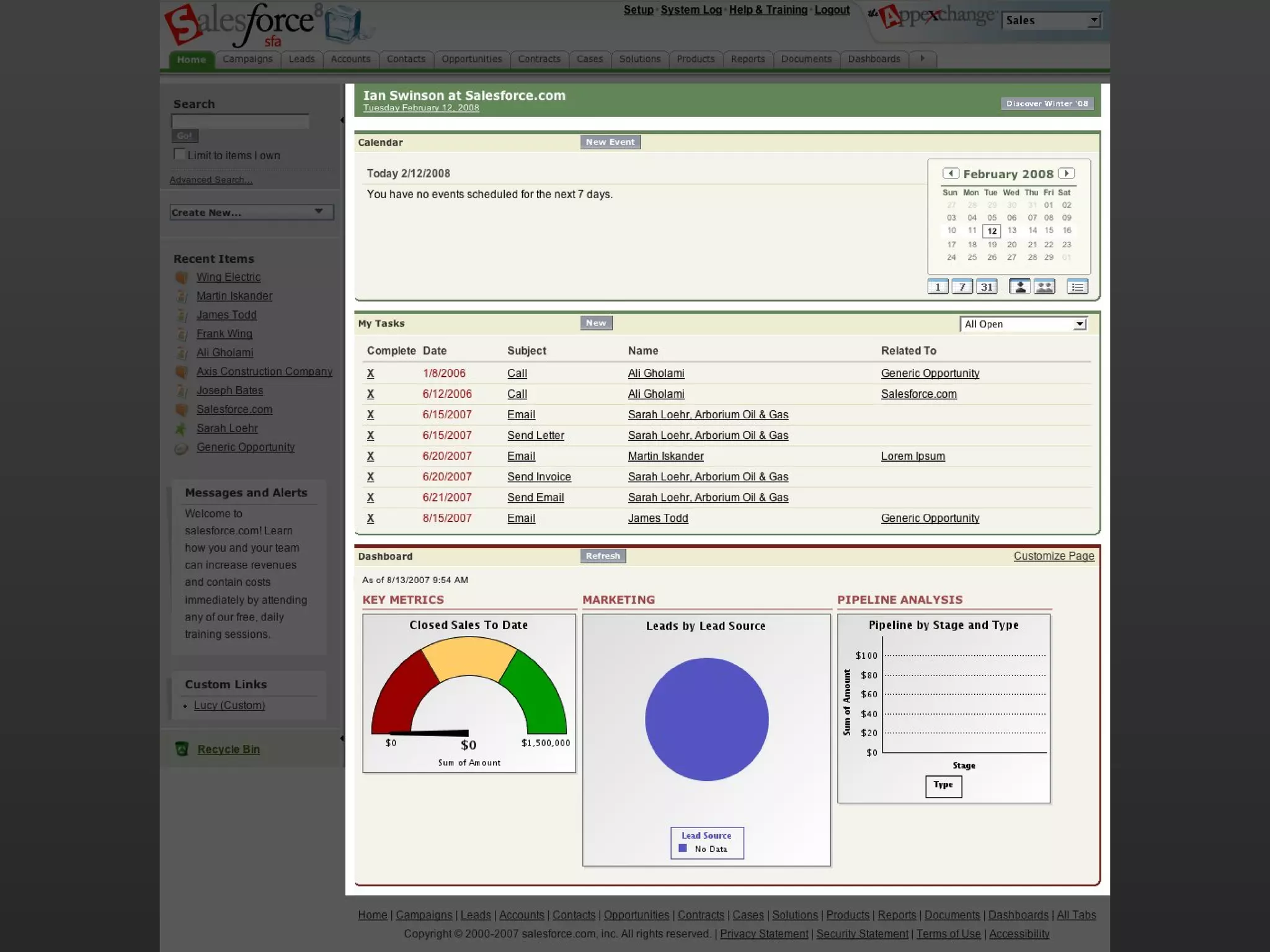Click the New Event button

coord(610,142)
